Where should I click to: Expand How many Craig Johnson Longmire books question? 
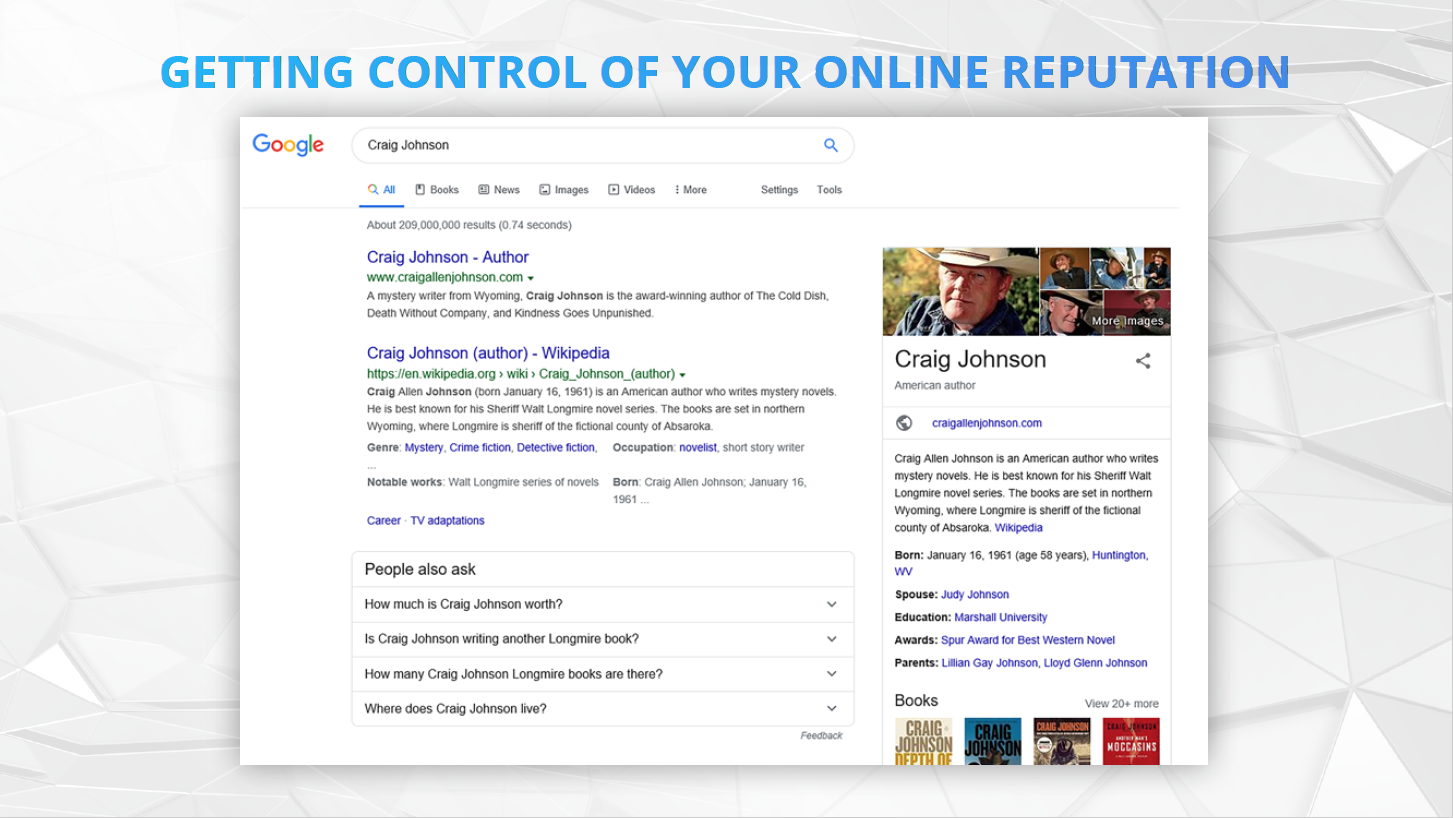tap(603, 674)
